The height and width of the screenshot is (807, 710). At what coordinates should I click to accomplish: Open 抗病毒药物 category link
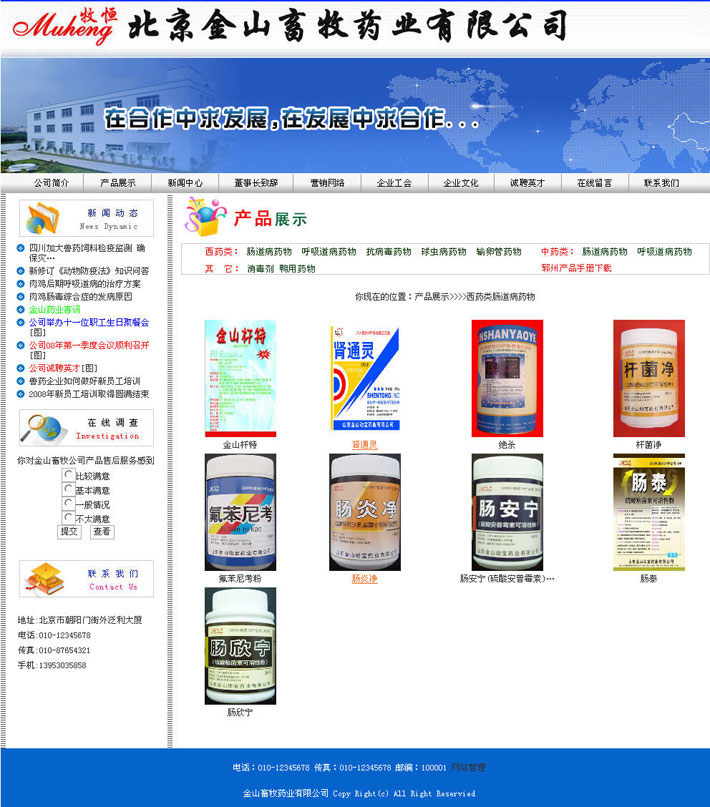(x=388, y=252)
